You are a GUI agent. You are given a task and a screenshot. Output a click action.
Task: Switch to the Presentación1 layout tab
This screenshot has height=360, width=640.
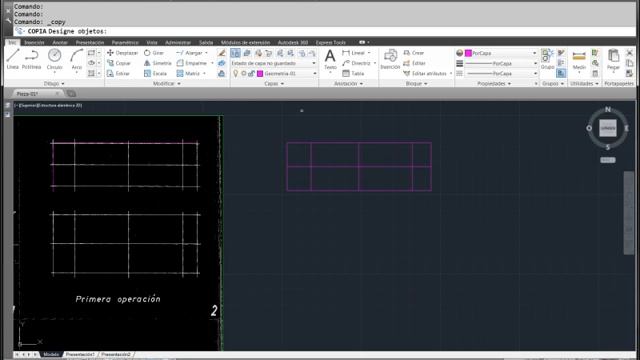[80, 355]
